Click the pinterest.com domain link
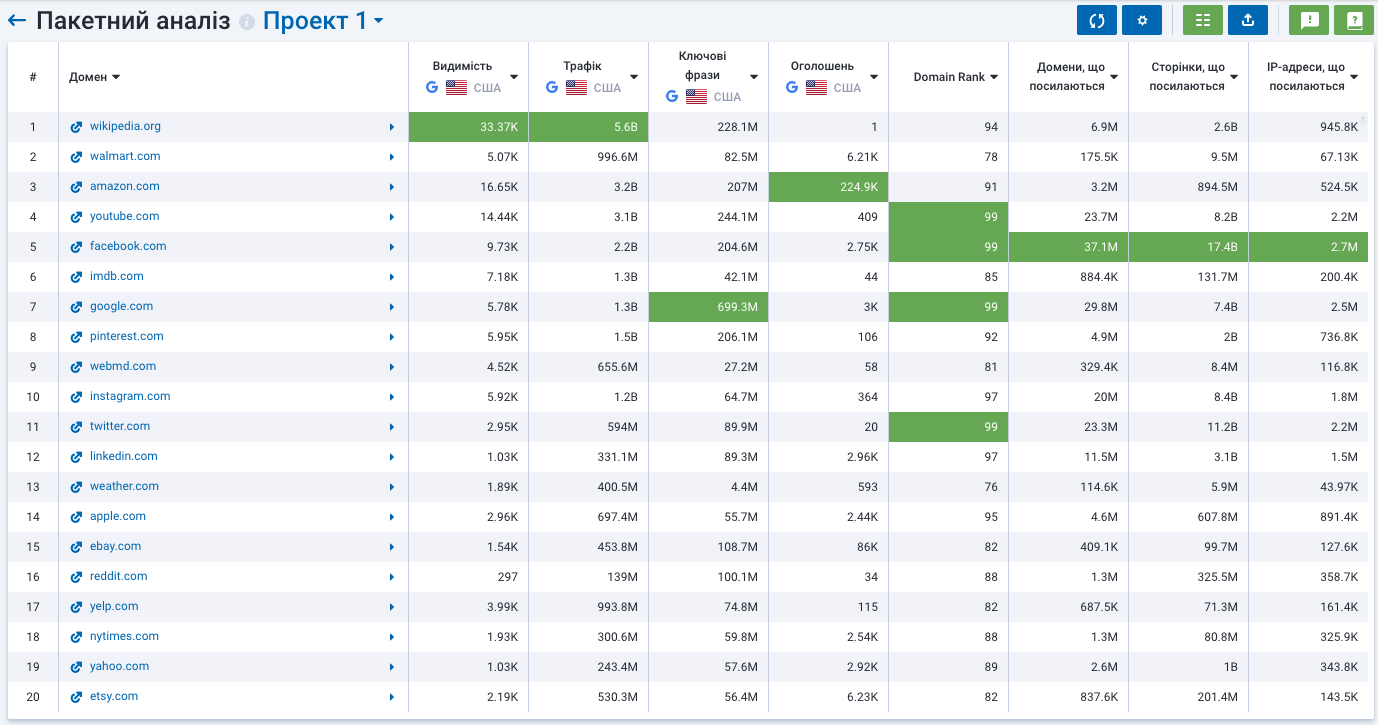The image size is (1378, 725). (x=126, y=336)
